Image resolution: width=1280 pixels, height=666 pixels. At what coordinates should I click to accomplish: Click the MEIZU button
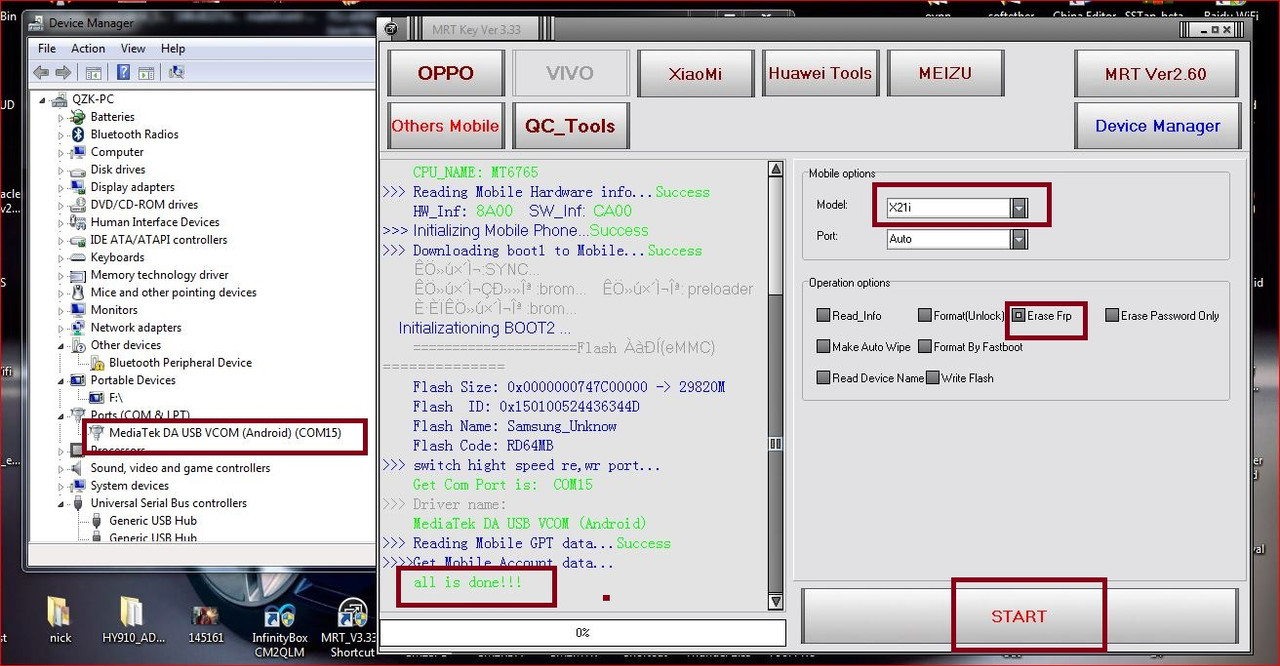click(945, 73)
